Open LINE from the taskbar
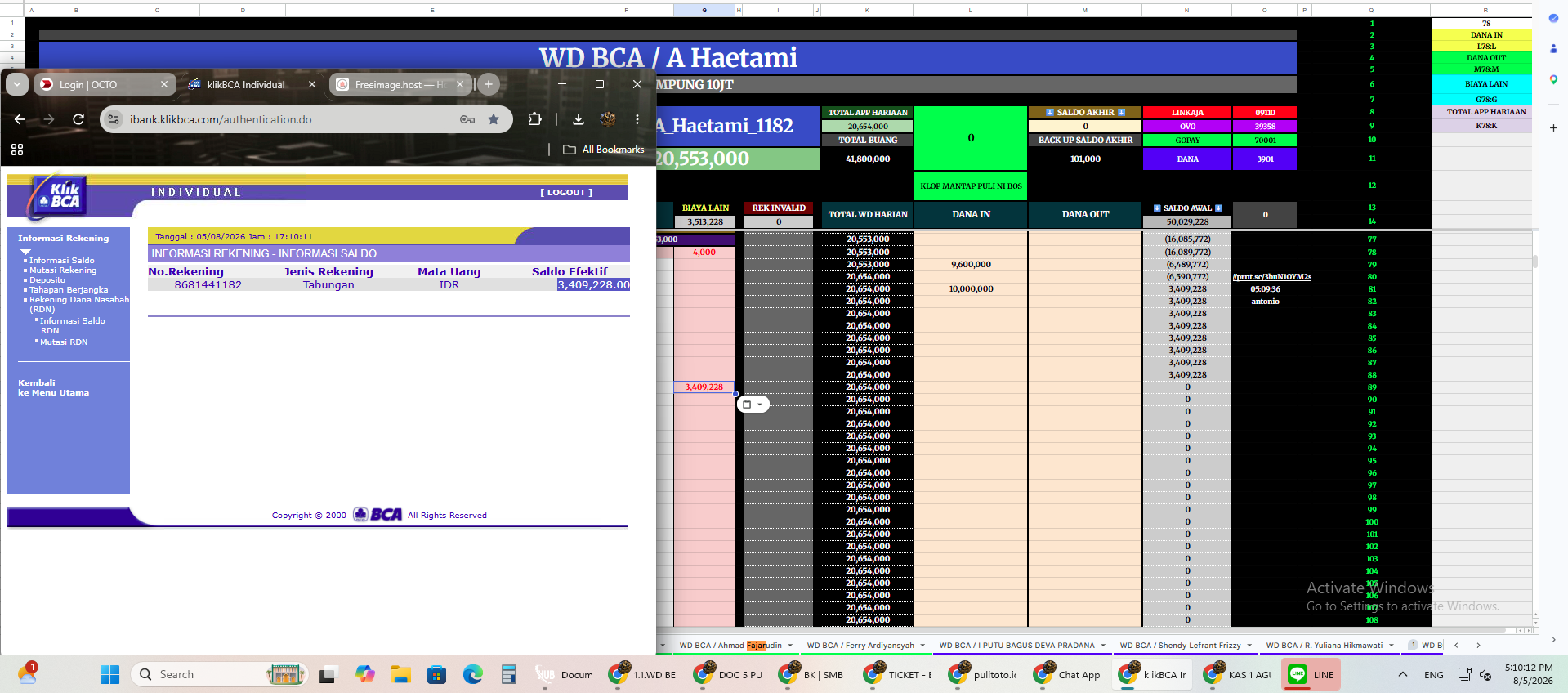 click(x=1311, y=674)
